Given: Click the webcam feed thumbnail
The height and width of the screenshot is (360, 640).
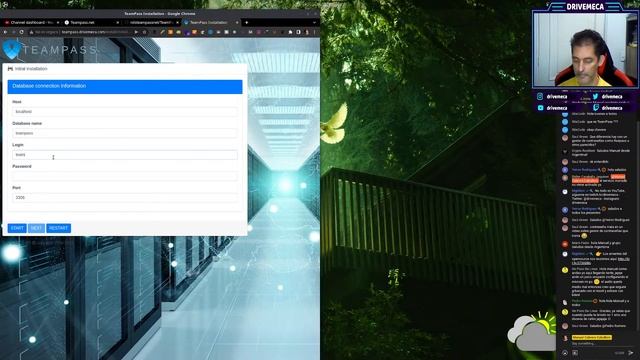Looking at the screenshot, I should pyautogui.click(x=584, y=49).
